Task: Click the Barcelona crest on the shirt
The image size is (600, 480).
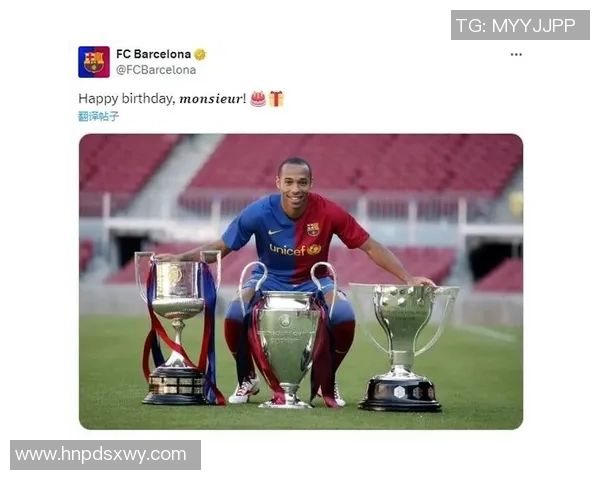Action: [313, 229]
